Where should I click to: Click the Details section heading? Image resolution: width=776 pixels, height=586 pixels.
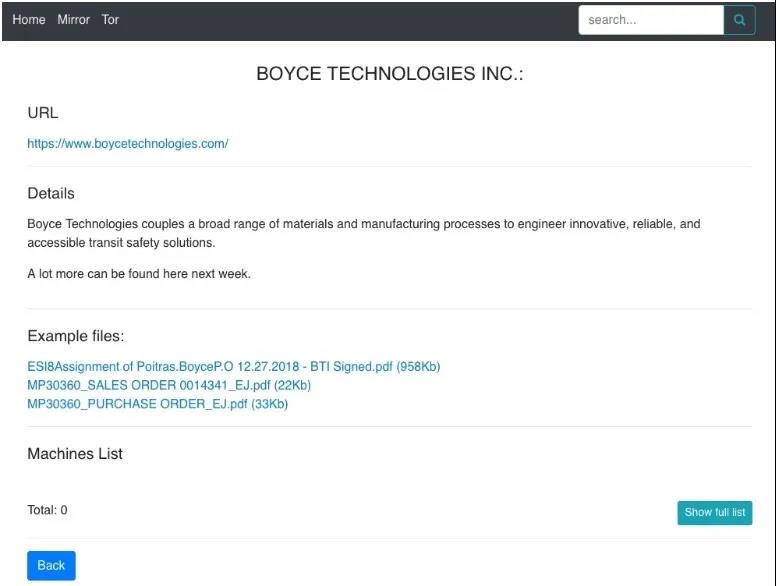[51, 193]
